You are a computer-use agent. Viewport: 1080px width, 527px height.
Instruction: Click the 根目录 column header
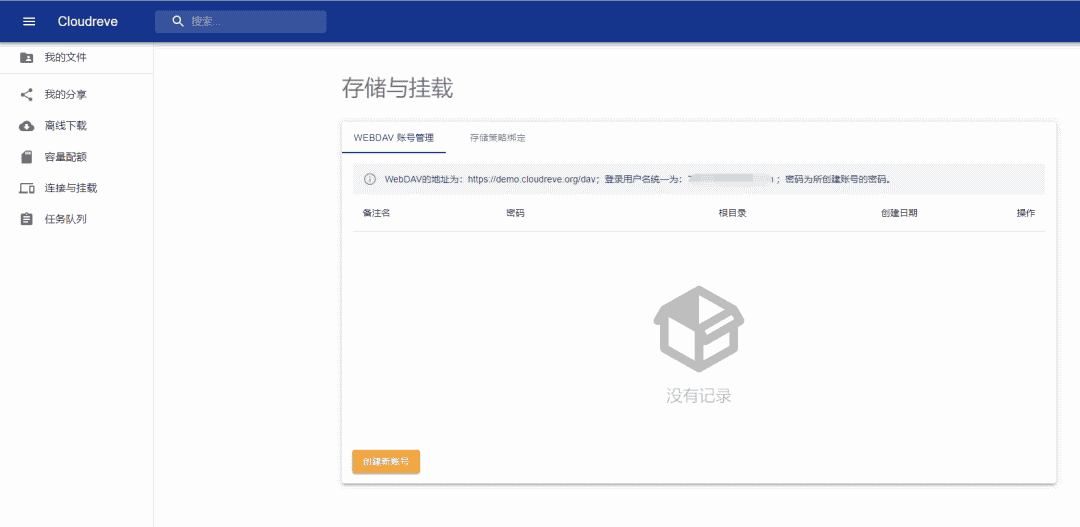[733, 213]
